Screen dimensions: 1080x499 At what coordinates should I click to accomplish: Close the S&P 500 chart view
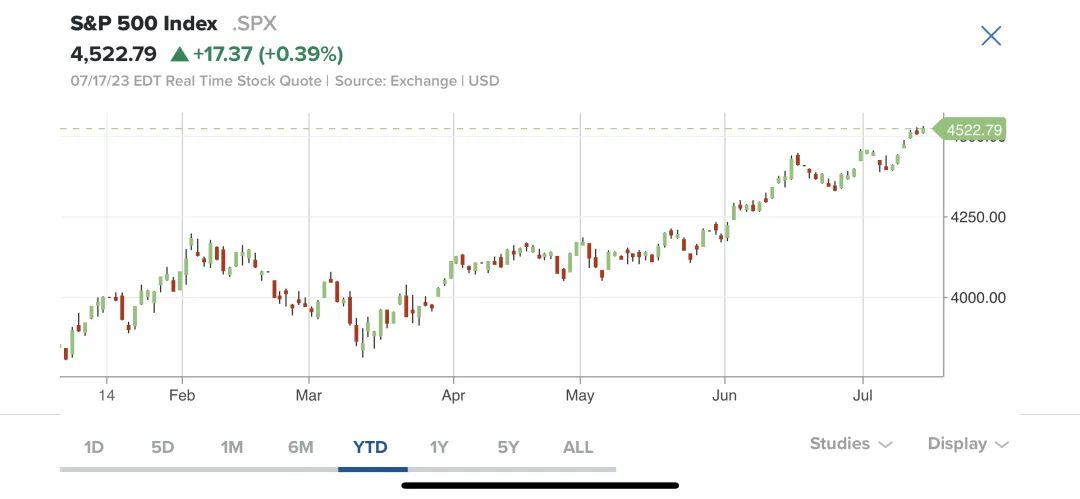pos(991,35)
